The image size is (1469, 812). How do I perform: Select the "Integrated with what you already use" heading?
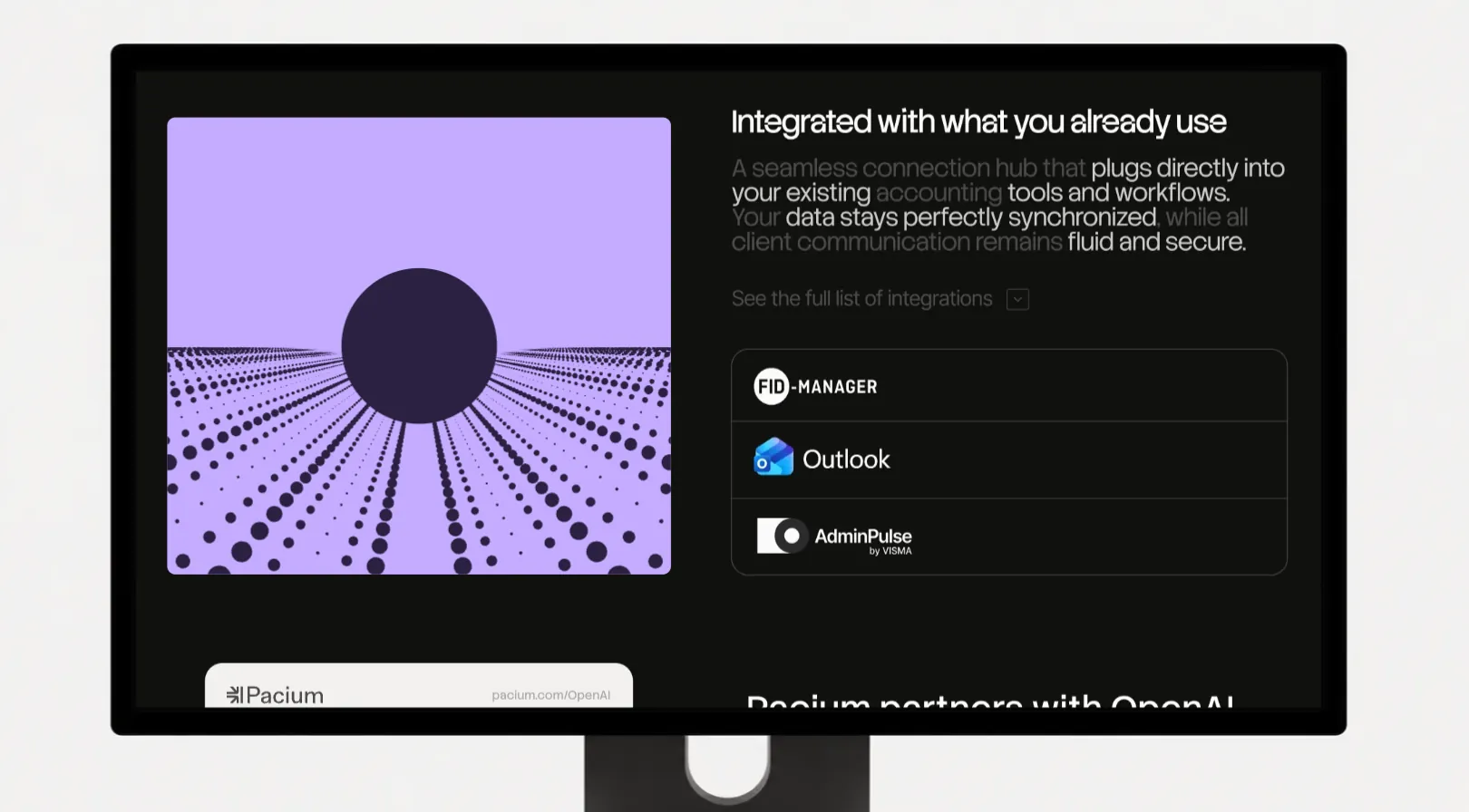(x=978, y=122)
